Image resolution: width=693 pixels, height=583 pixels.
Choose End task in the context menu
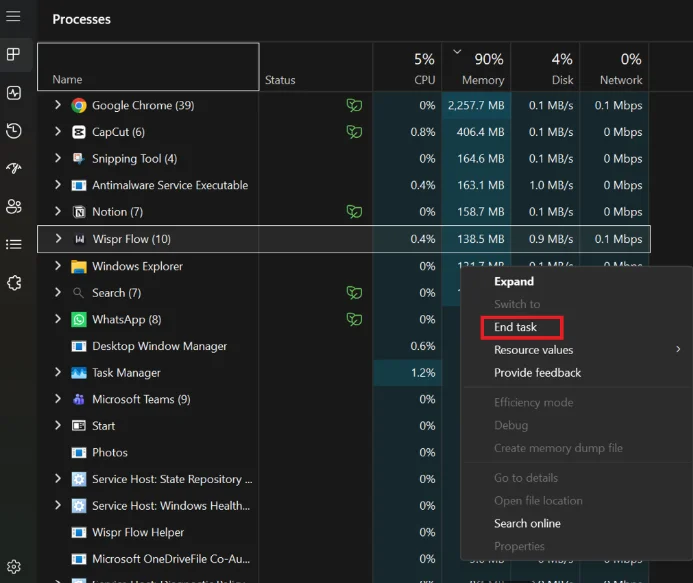[x=515, y=327]
